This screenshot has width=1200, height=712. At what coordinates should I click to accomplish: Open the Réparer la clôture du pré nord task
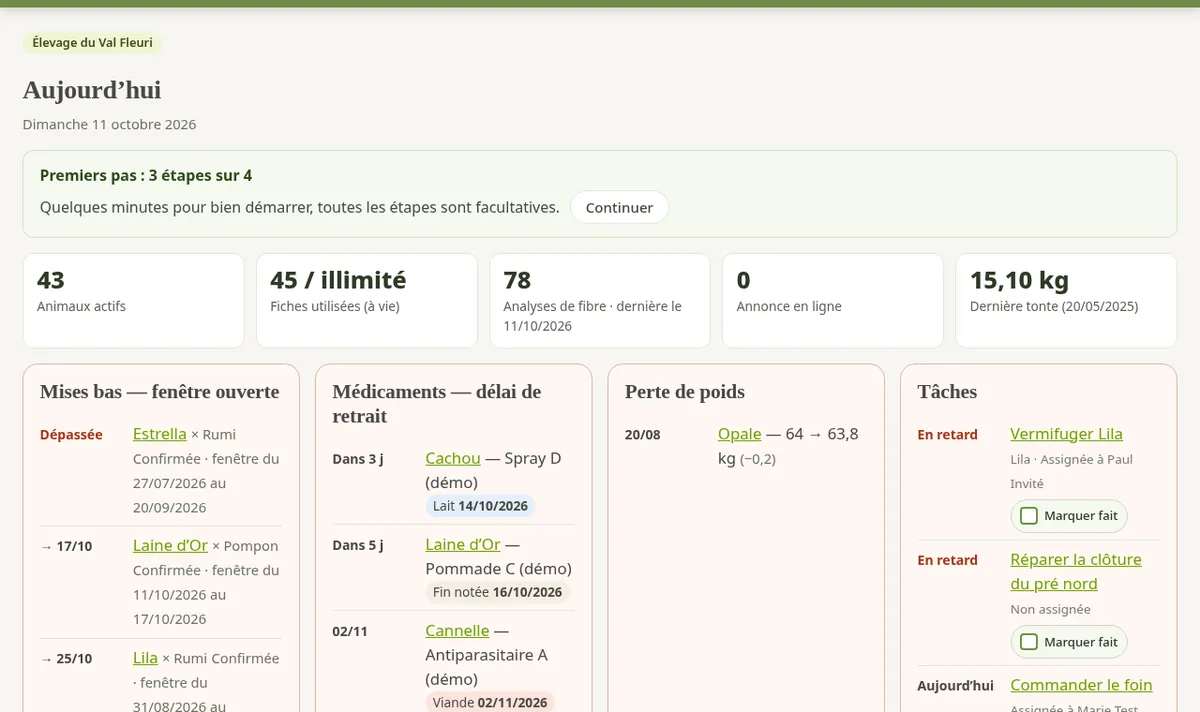1076,572
